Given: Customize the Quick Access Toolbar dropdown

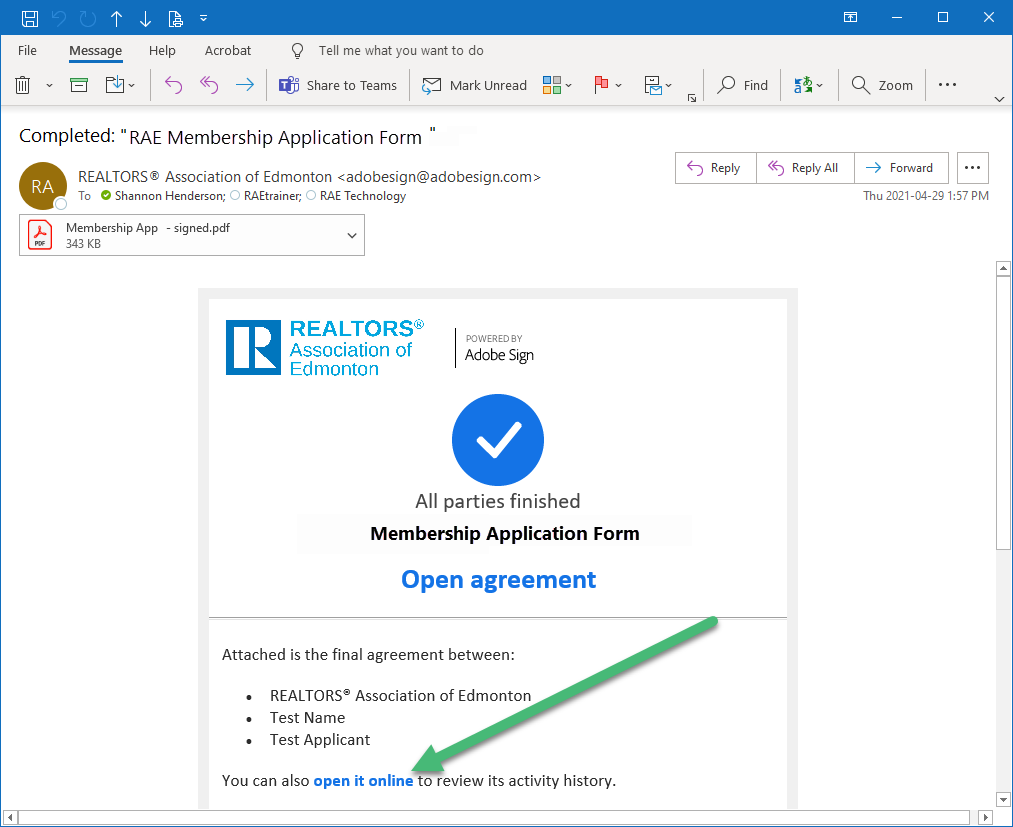Looking at the screenshot, I should (204, 18).
